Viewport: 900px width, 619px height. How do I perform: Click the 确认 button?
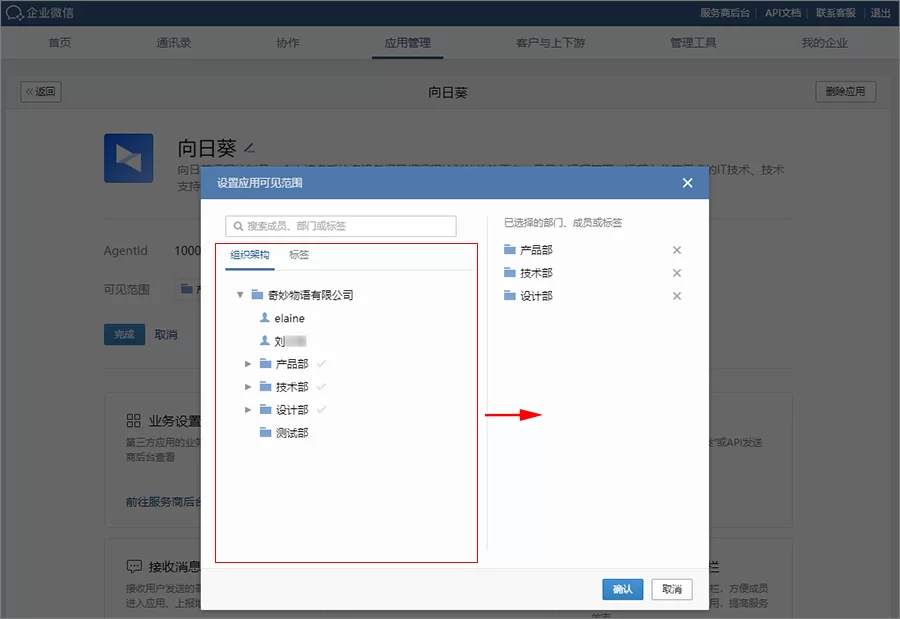(622, 589)
